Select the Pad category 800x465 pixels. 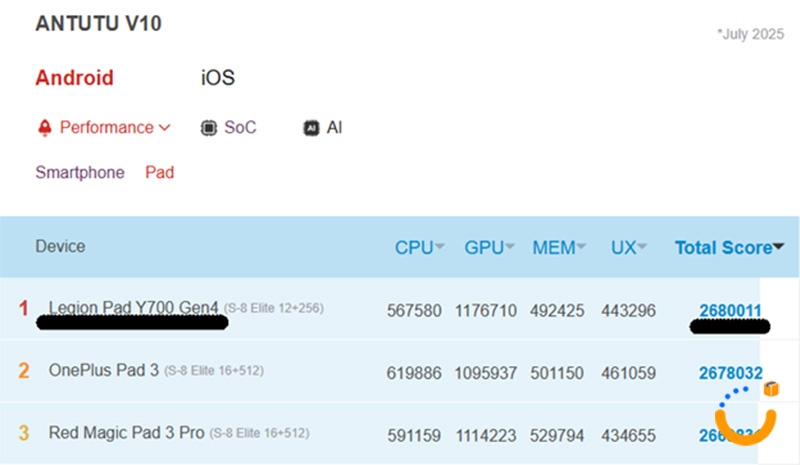(160, 173)
